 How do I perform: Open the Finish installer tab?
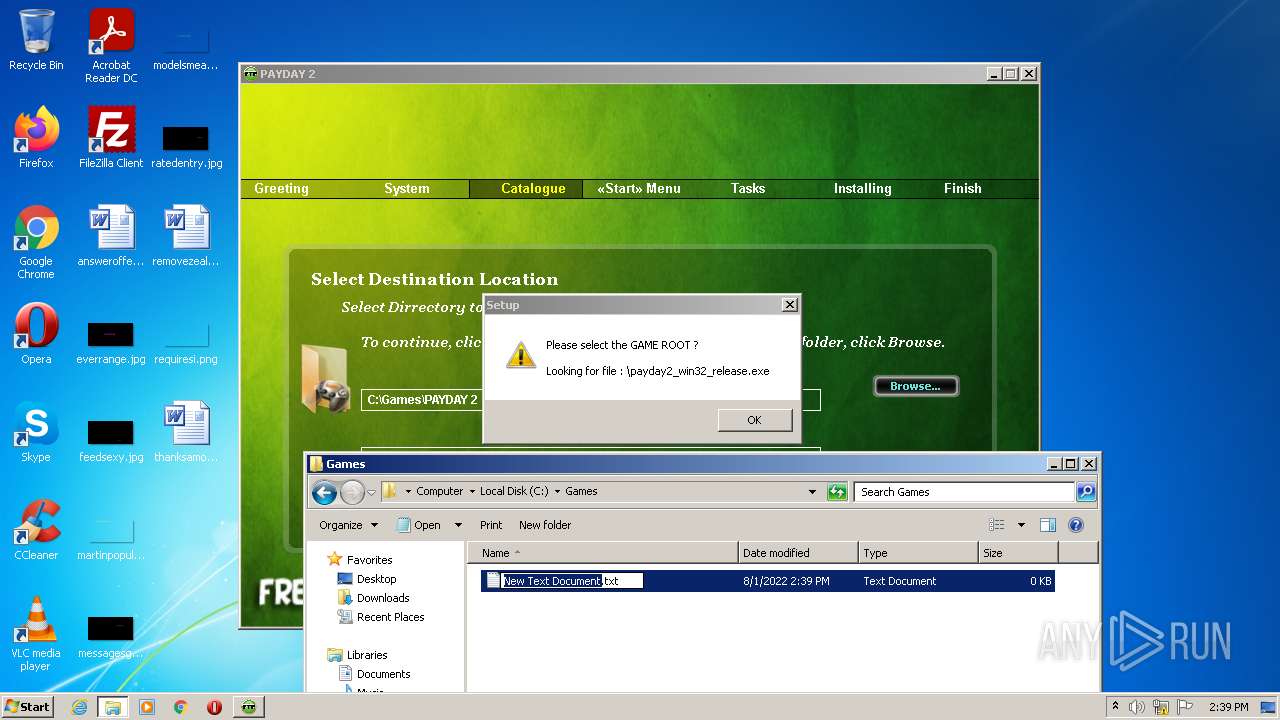(x=963, y=188)
